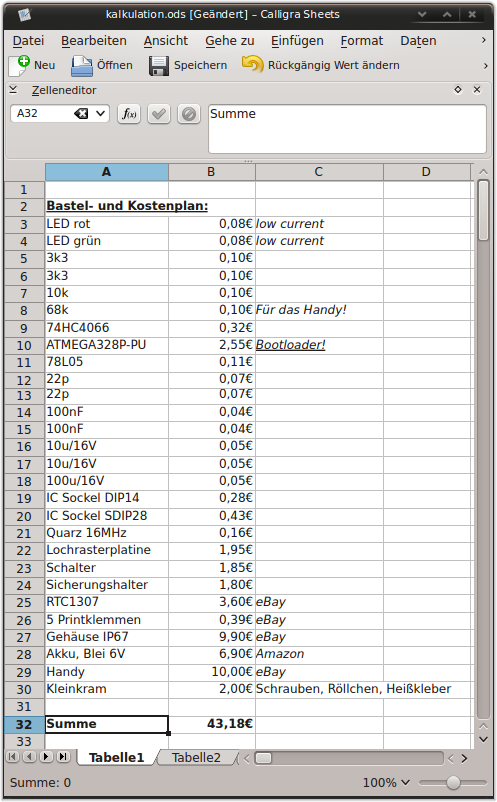The height and width of the screenshot is (802, 497).
Task: Float the Zelleneditor docker via diamond icon
Action: [458, 90]
